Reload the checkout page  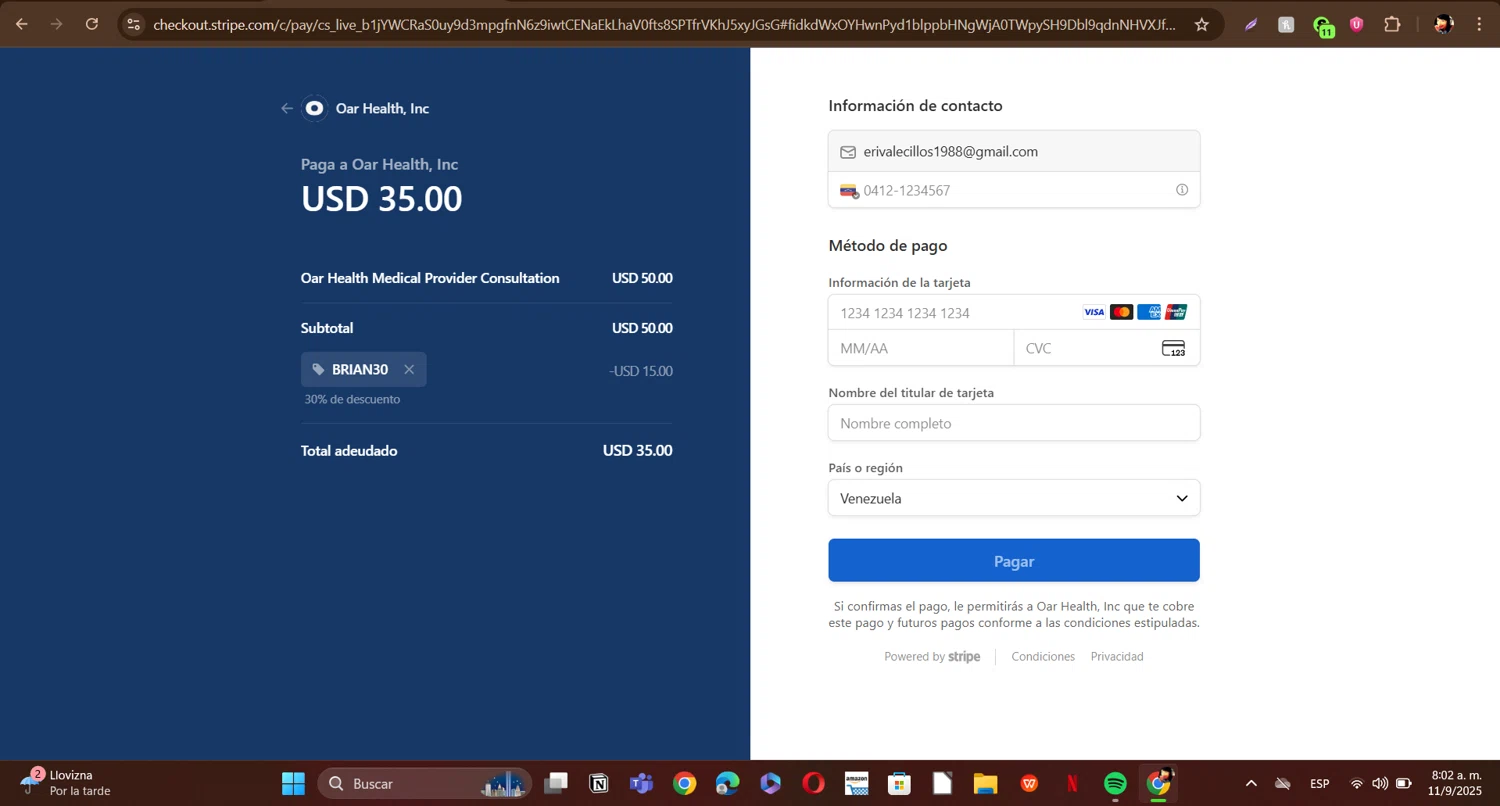92,24
